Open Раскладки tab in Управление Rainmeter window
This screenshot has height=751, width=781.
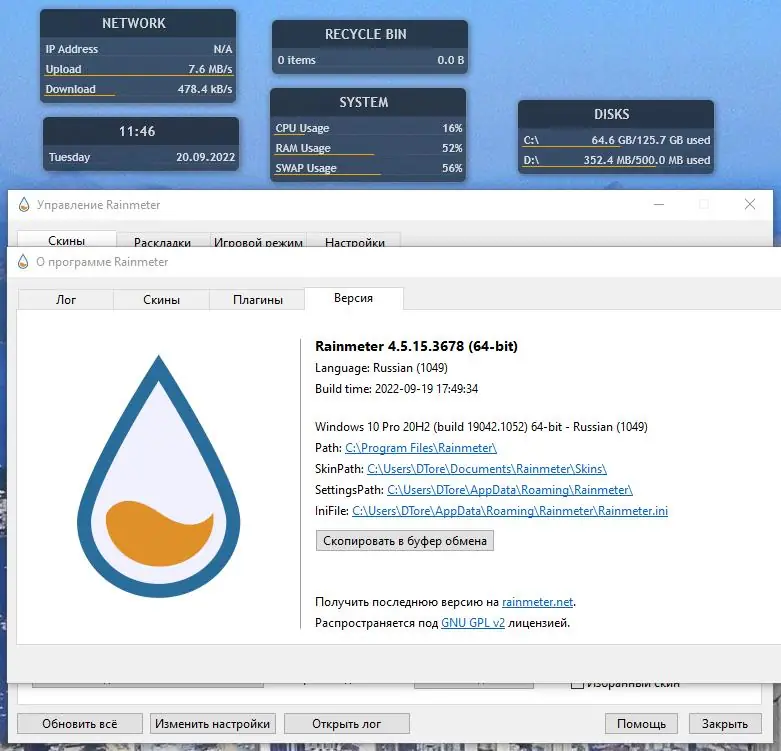162,242
